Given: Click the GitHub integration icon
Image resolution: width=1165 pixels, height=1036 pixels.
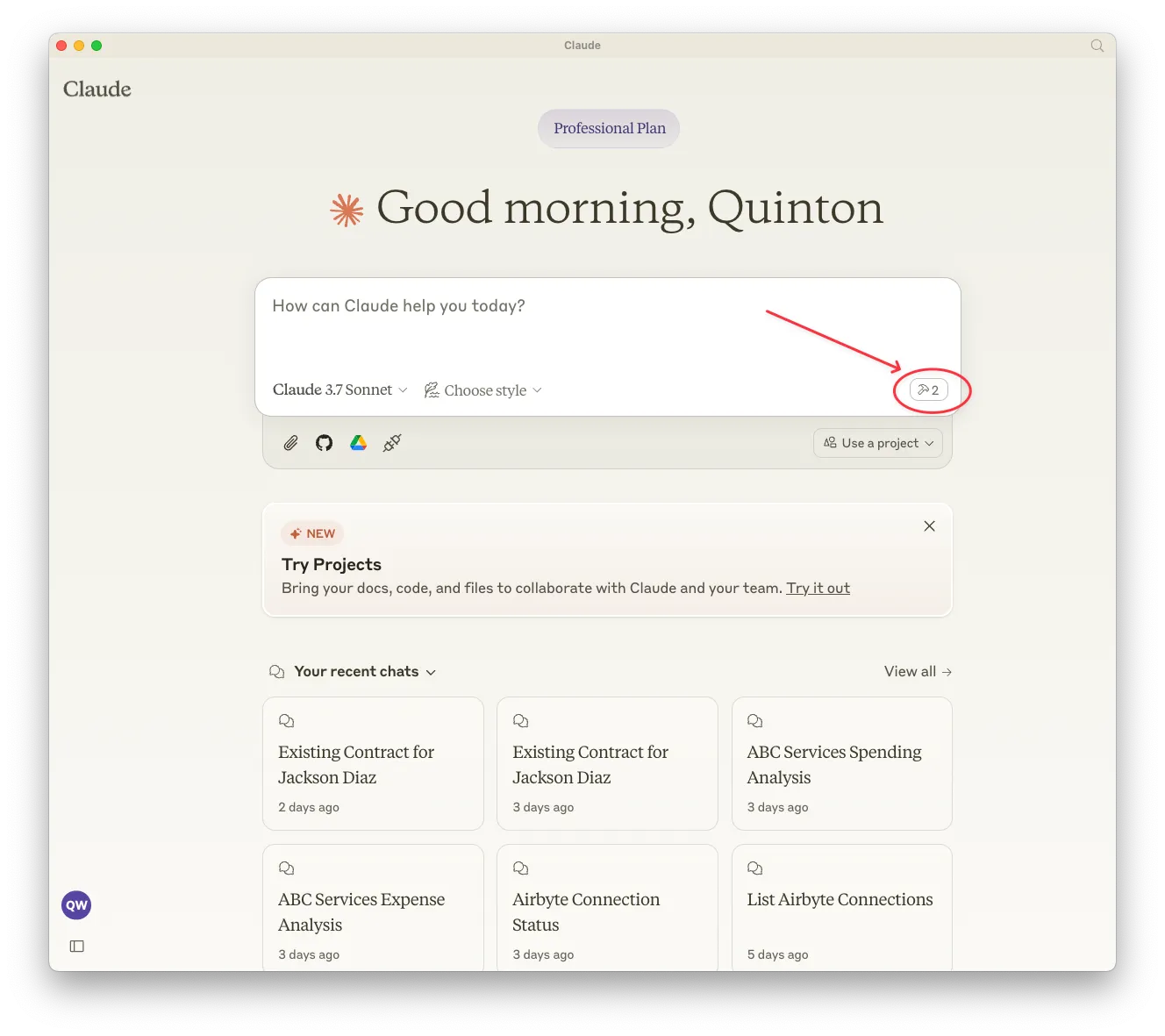Looking at the screenshot, I should [x=325, y=443].
